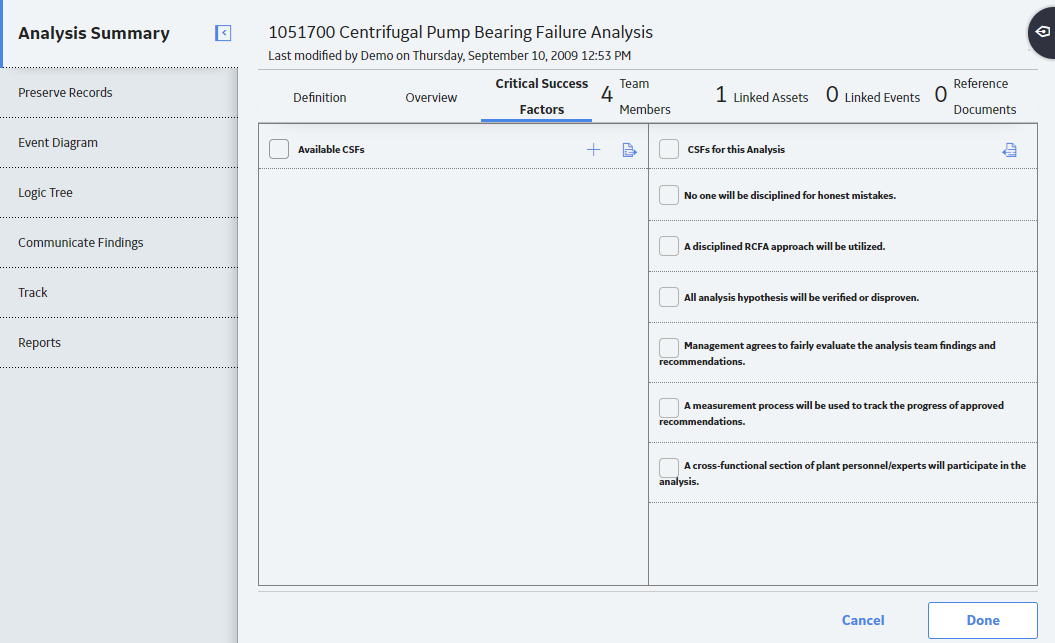Click the Done button

983,620
